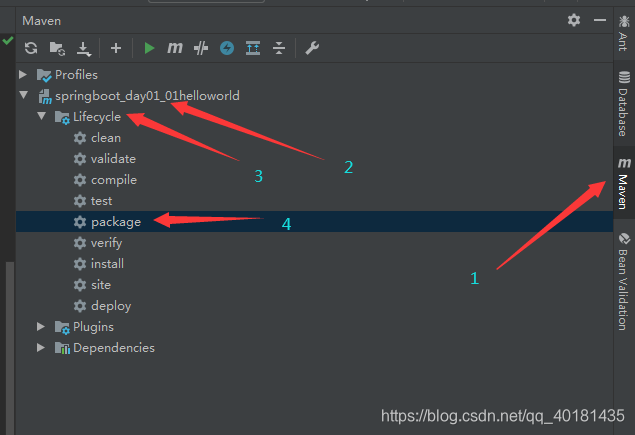Select the validate lifecycle goal
This screenshot has height=435, width=635.
tap(113, 159)
